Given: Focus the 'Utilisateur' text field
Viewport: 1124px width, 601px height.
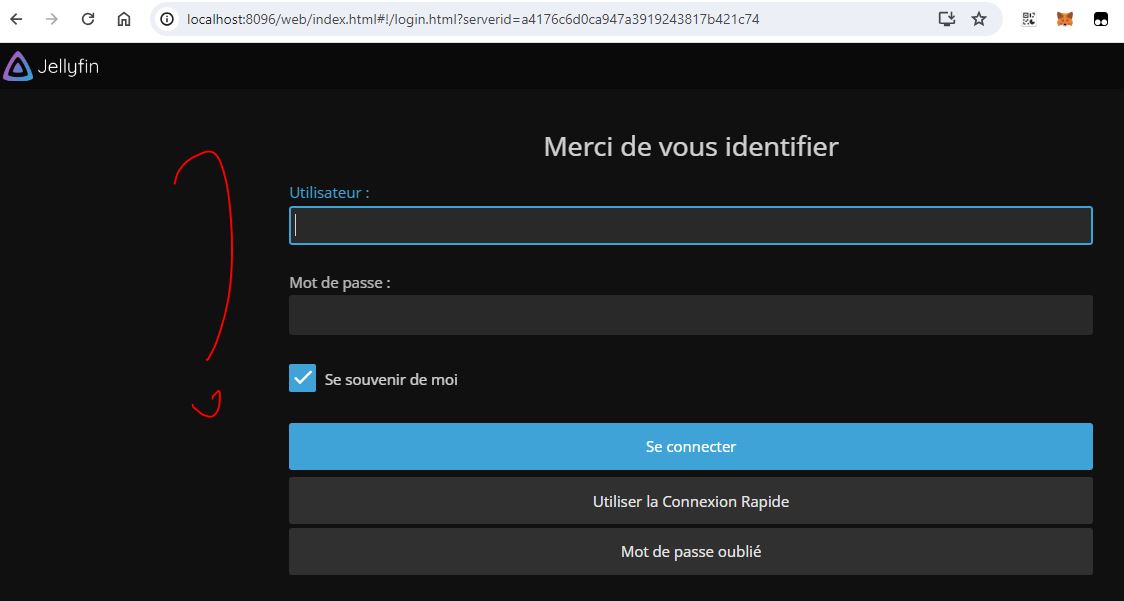Looking at the screenshot, I should click(690, 226).
